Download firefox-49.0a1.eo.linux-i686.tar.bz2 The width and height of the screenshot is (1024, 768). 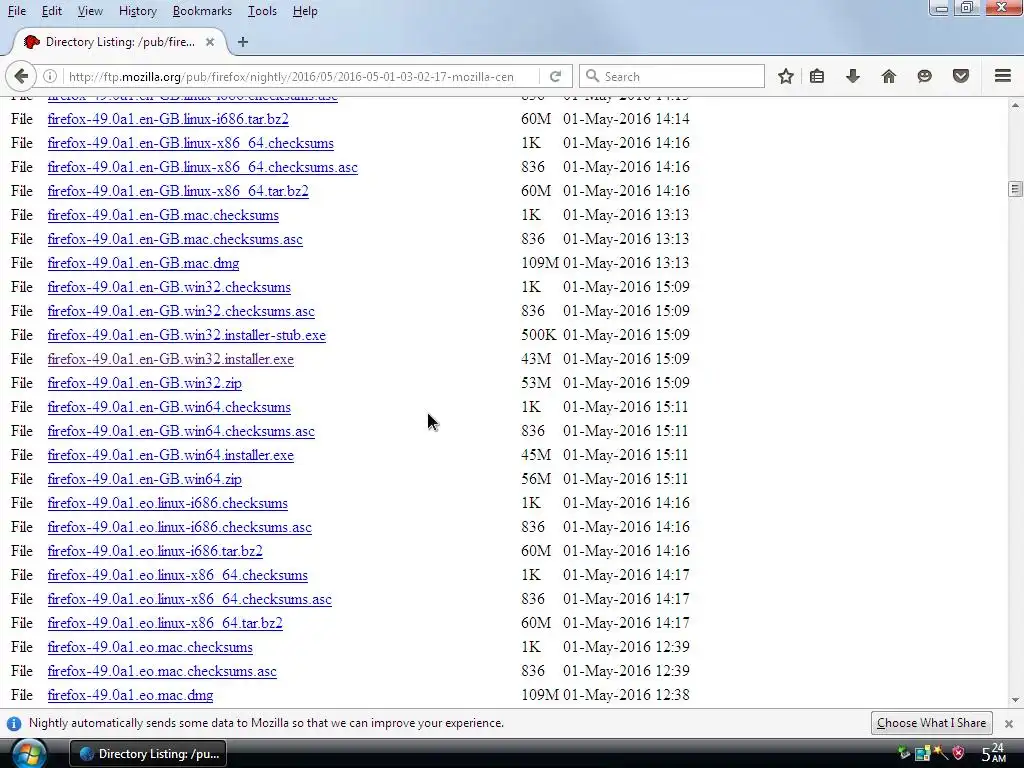point(155,551)
